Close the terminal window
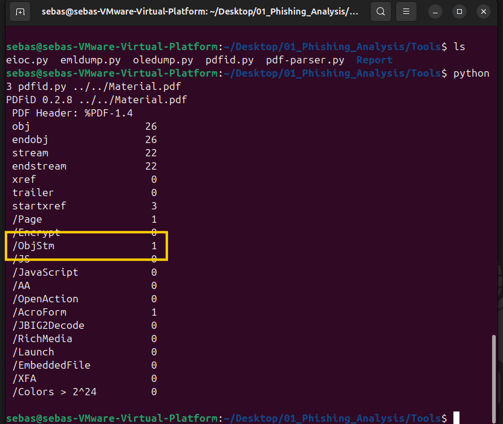Image resolution: width=503 pixels, height=424 pixels. pos(483,12)
